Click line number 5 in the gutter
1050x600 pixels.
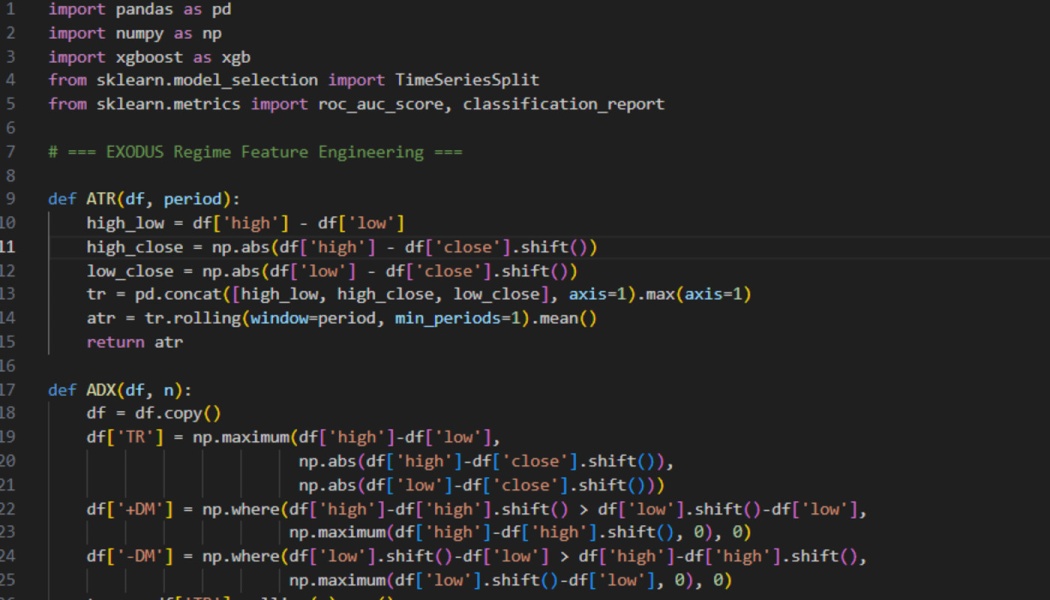10,104
